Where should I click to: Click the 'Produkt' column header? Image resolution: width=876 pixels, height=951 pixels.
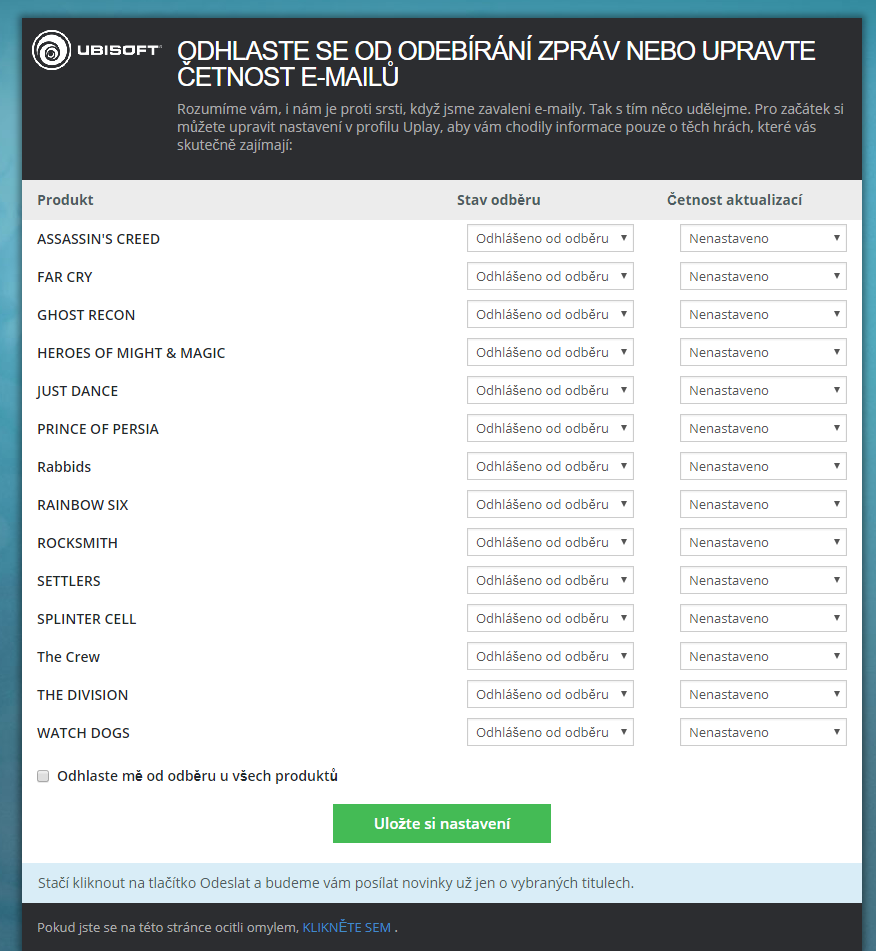65,200
